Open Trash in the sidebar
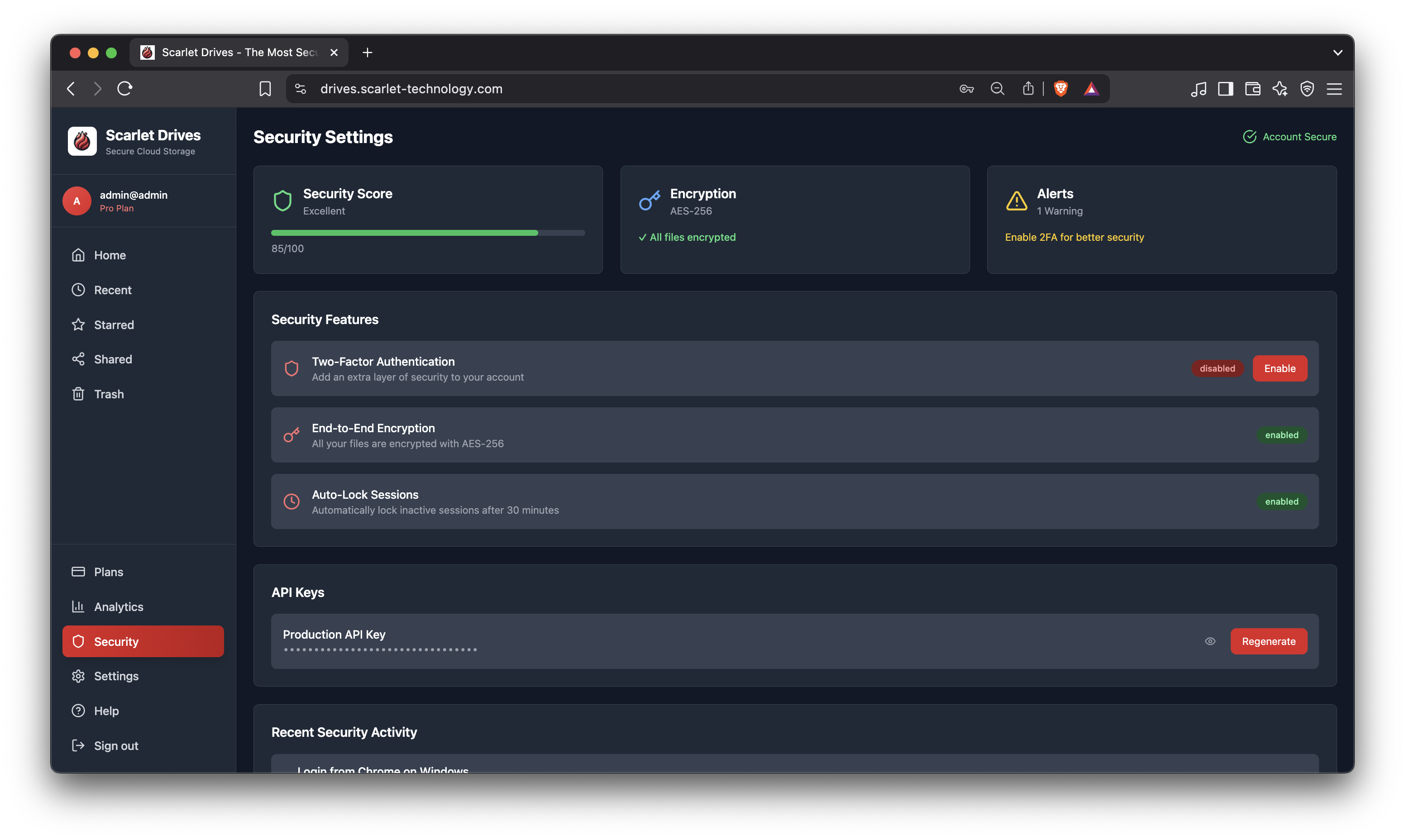This screenshot has height=840, width=1405. tap(143, 394)
